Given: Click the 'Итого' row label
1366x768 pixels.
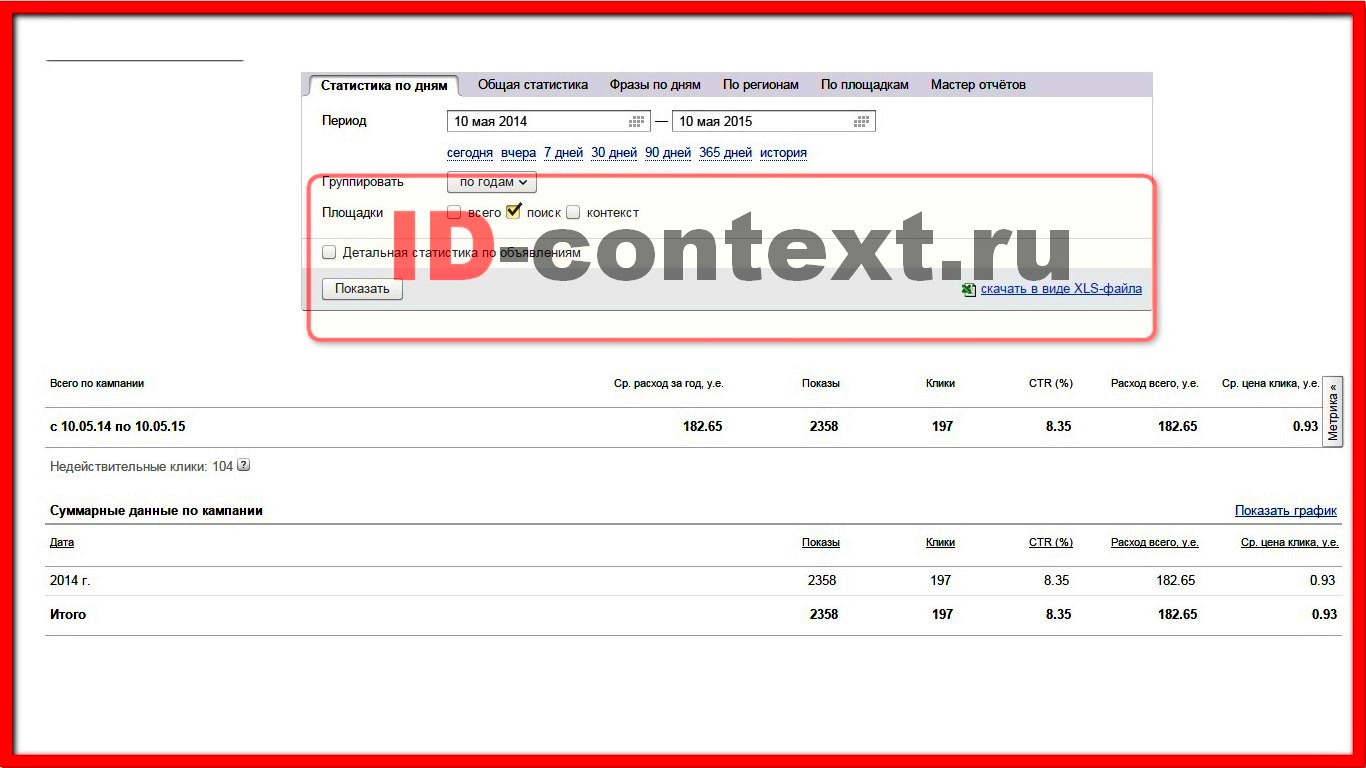Looking at the screenshot, I should pos(68,614).
